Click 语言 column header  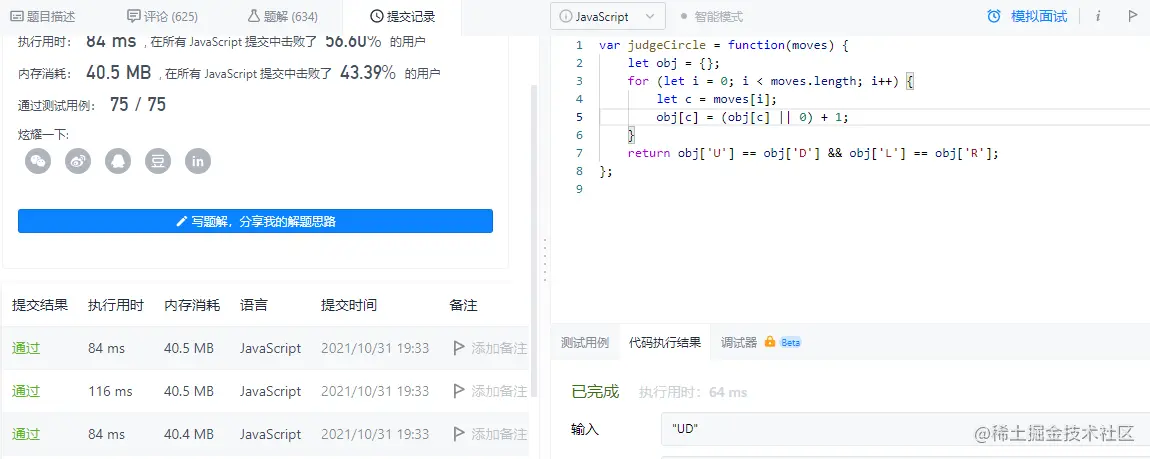tap(254, 305)
